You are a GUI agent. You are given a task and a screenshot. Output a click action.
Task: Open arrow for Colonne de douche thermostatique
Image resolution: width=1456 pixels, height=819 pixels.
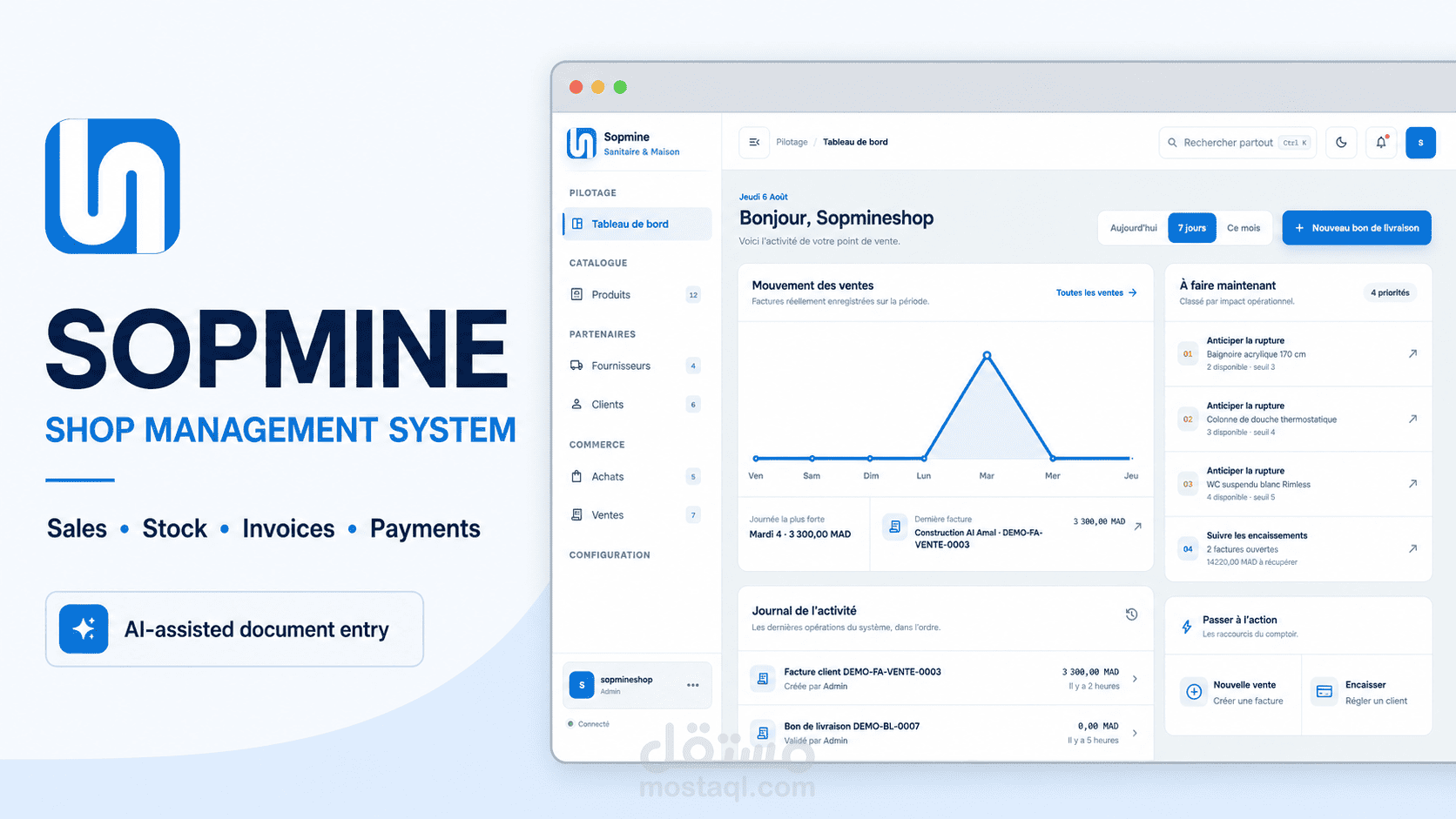1412,419
